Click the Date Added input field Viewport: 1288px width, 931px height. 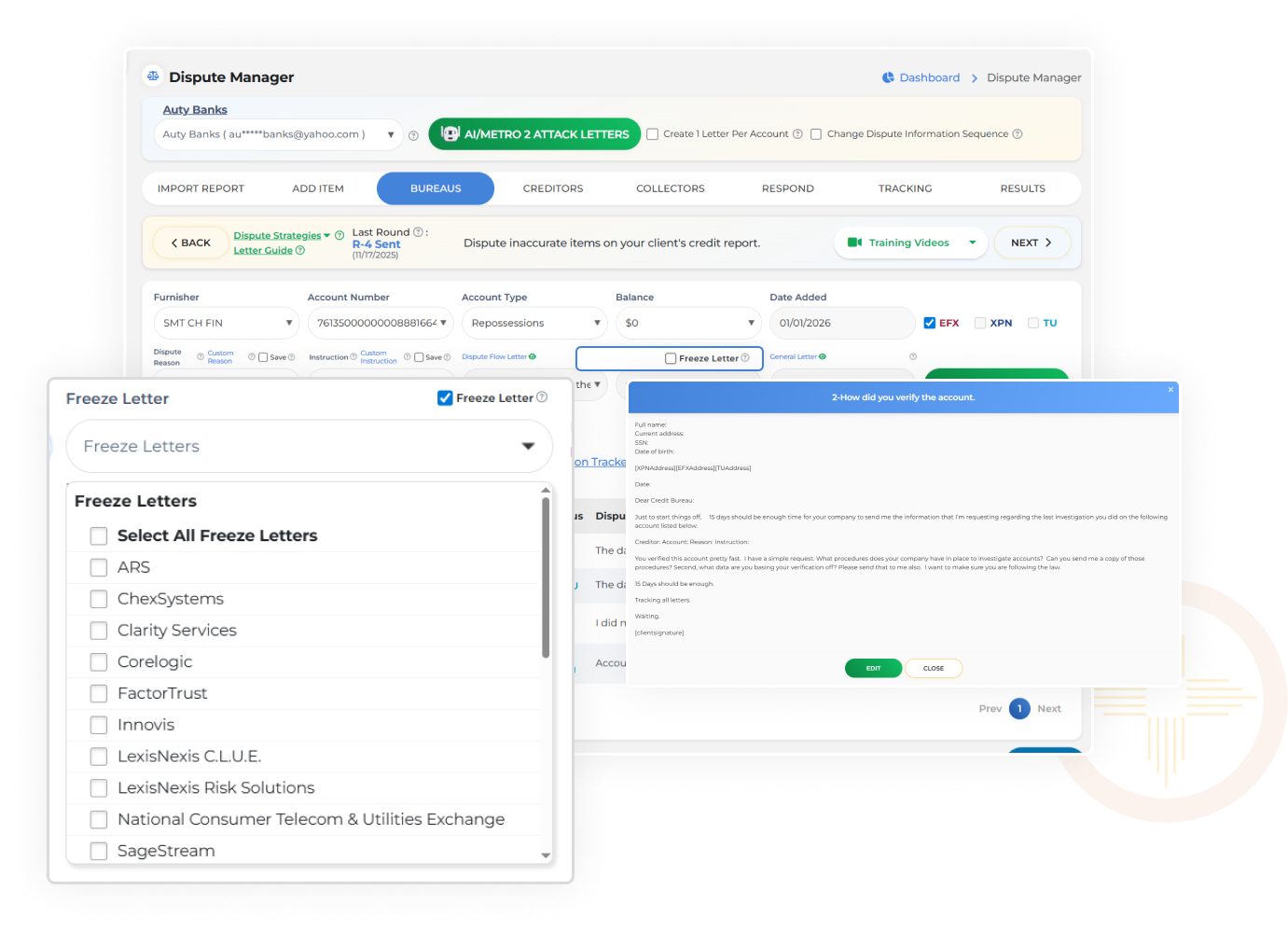click(841, 323)
